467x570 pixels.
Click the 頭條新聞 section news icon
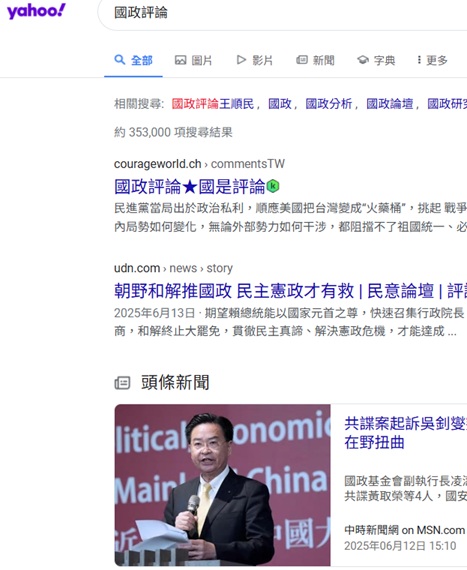[122, 383]
